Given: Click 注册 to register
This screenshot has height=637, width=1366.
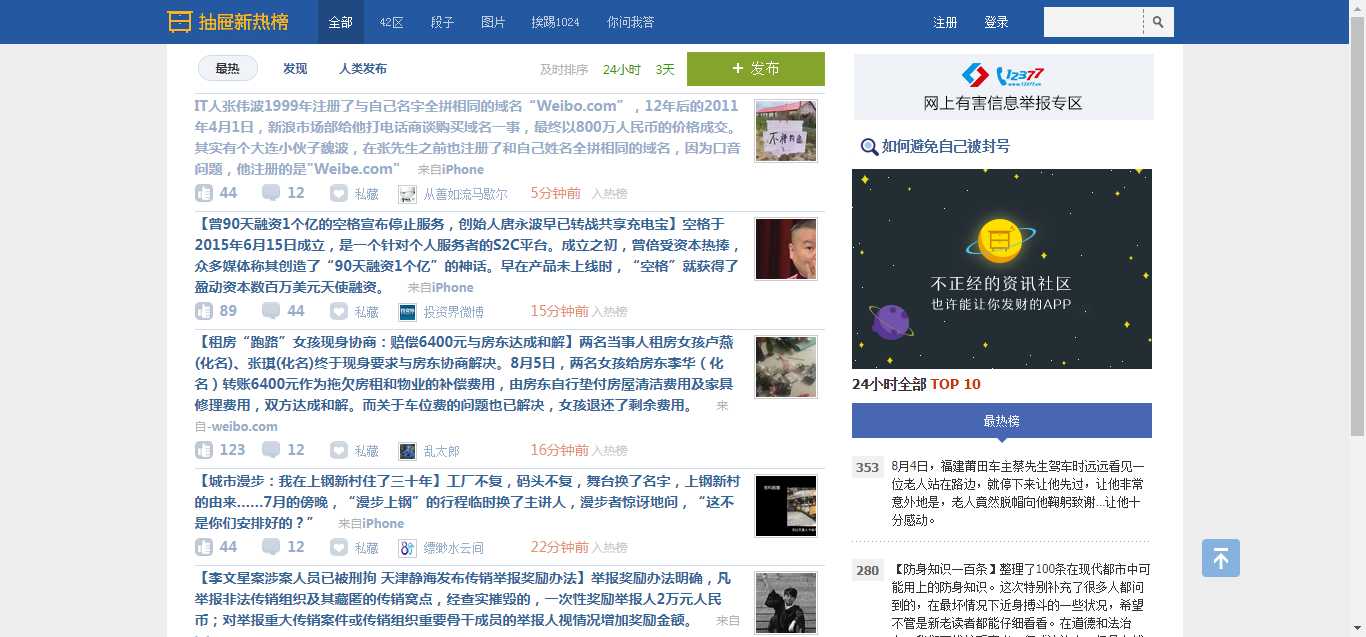Looking at the screenshot, I should 945,22.
